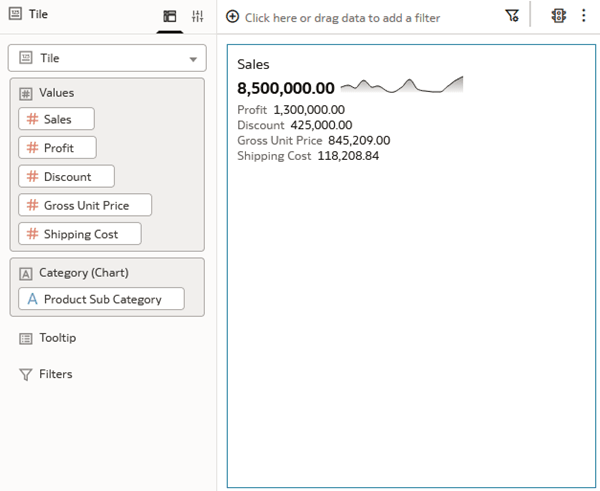Click the 118,208.84 value

pyautogui.click(x=348, y=156)
